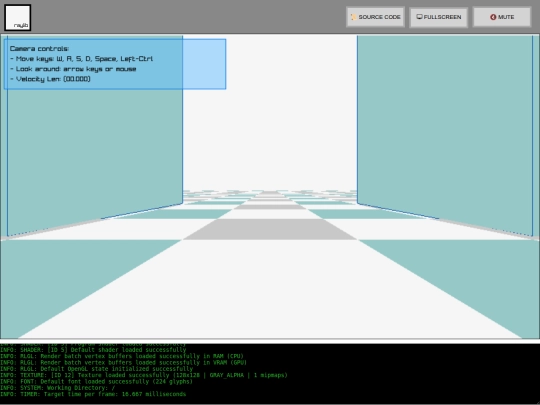Click the 'Camera controls:' heading text
Screen dimensions: 540x405
pos(39,49)
